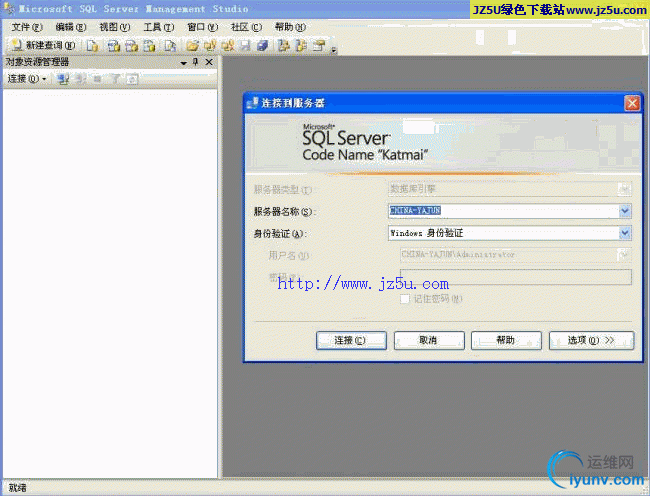Click the 用户名 field

[x=509, y=254]
